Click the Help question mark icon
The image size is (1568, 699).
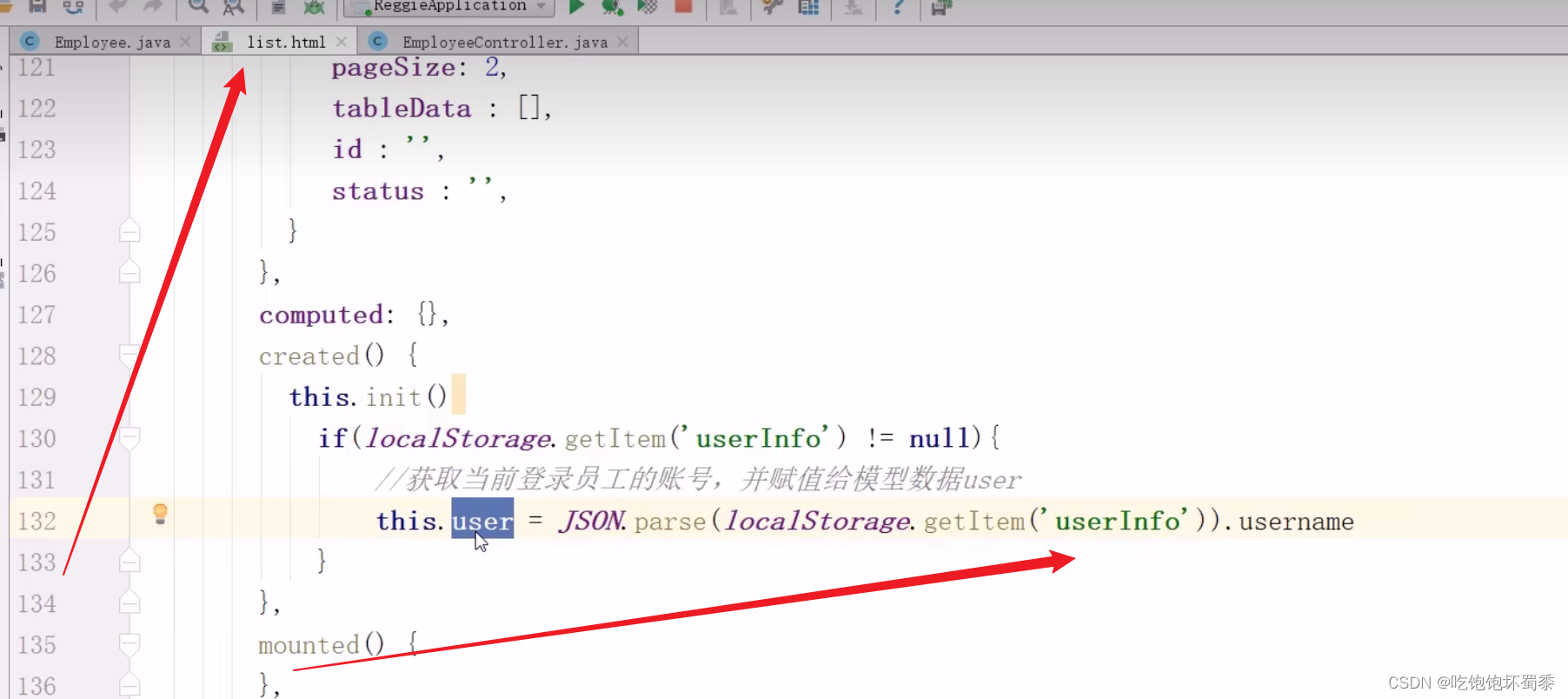coord(899,6)
